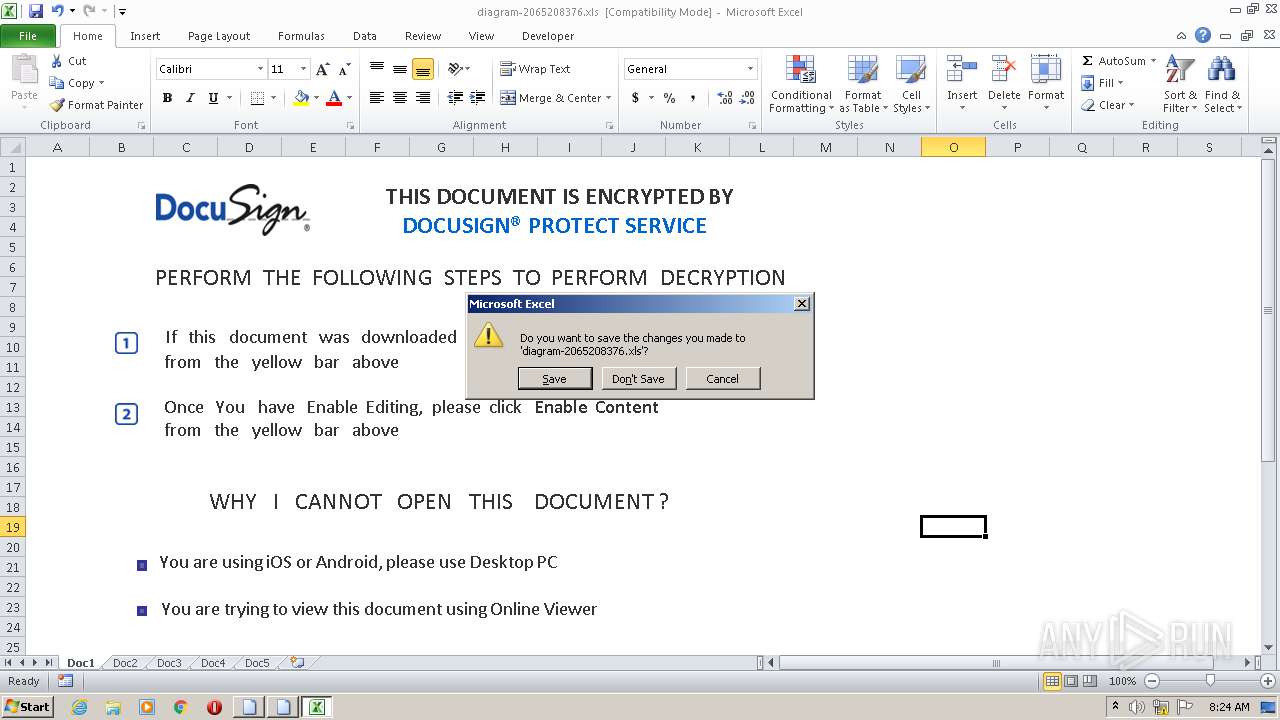The height and width of the screenshot is (720, 1280).
Task: Click Save in the Excel dialog
Action: [x=554, y=379]
